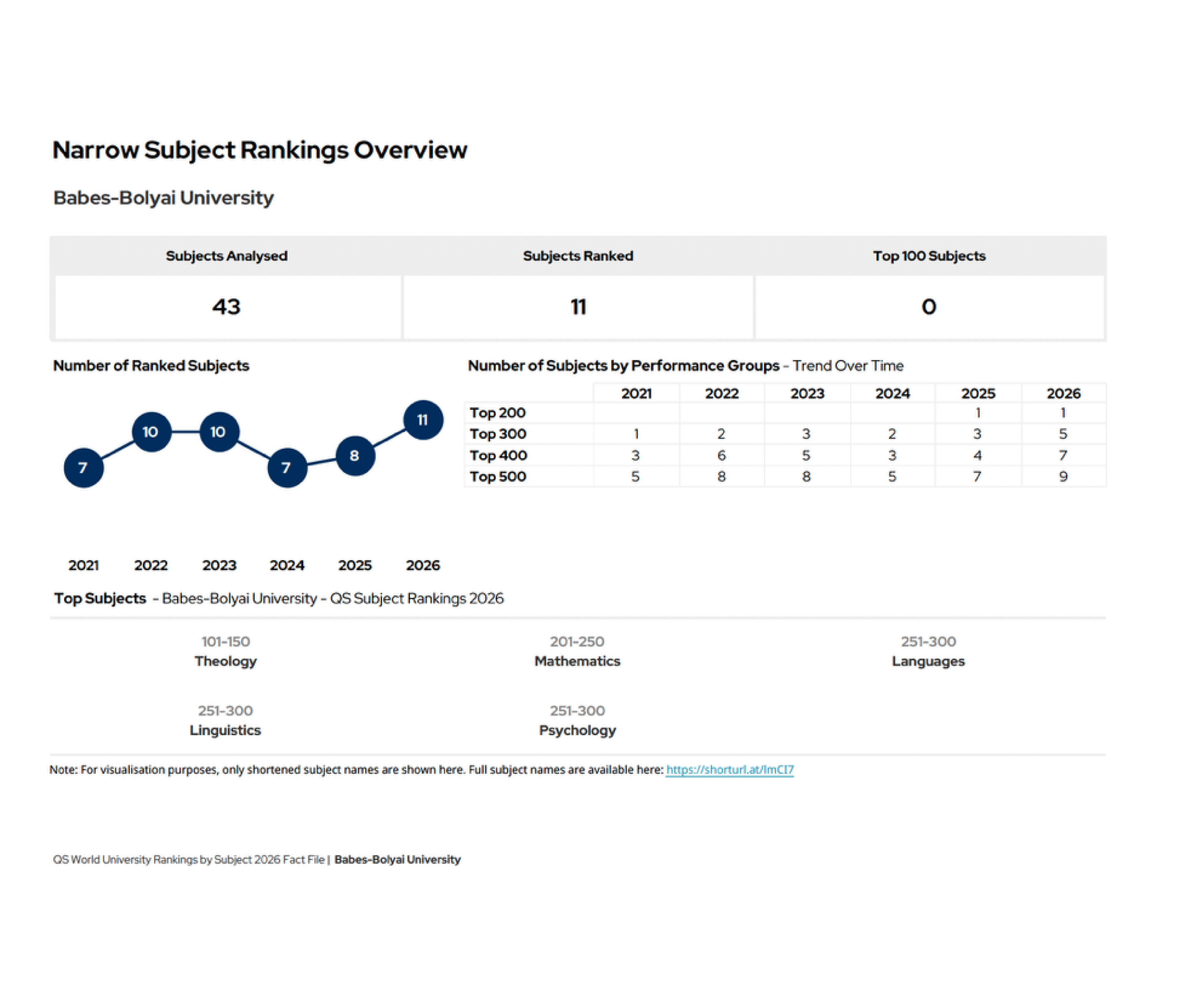Image resolution: width=1202 pixels, height=1008 pixels.
Task: Click the Top 500 row label
Action: pyautogui.click(x=497, y=476)
